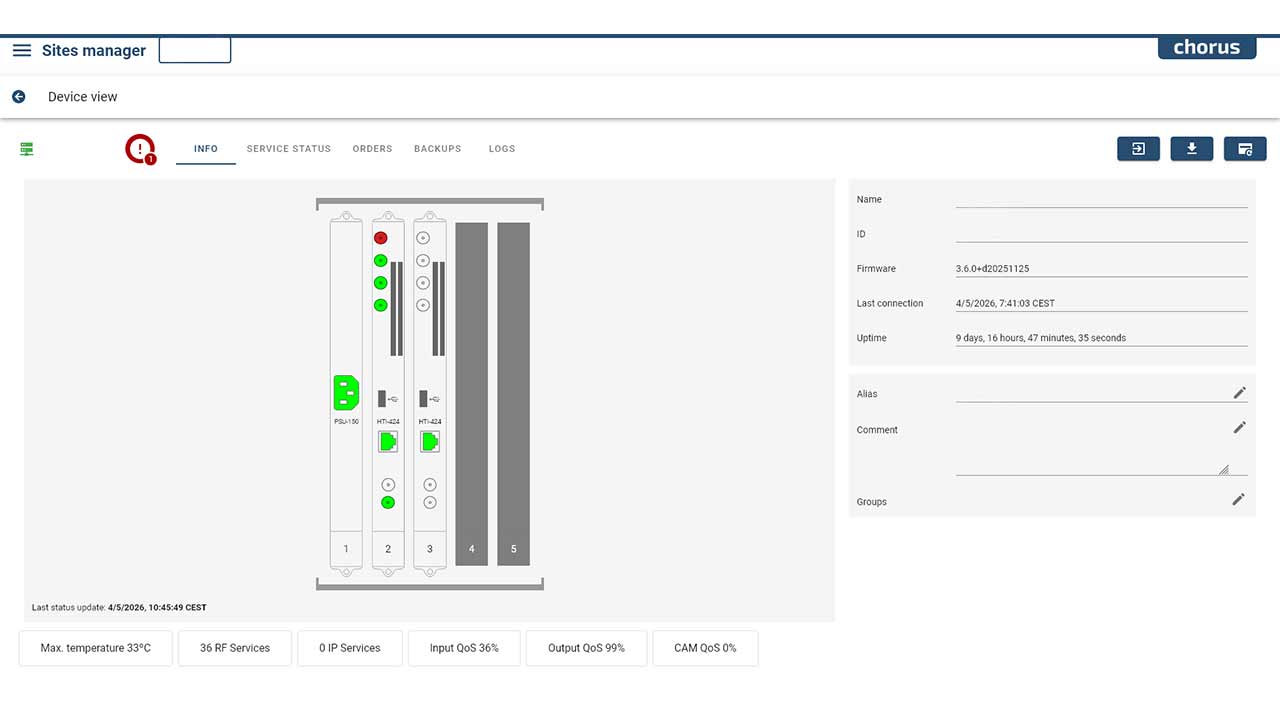Click the download button in top toolbar
Viewport: 1280px width, 720px height.
(1192, 149)
